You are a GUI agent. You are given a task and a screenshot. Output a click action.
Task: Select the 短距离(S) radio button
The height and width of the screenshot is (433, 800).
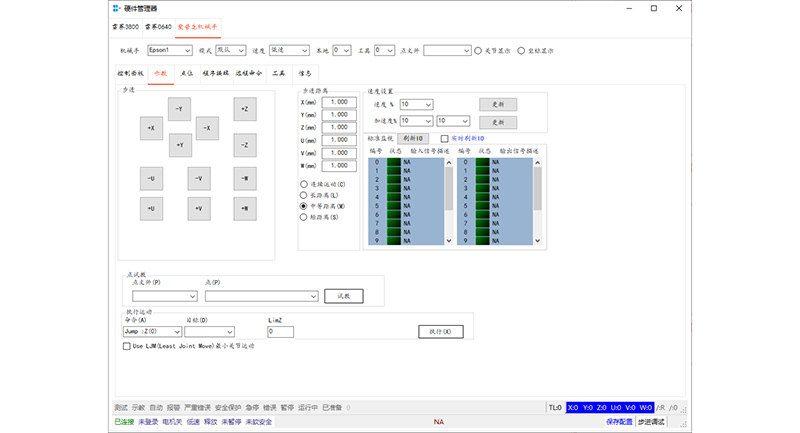[x=304, y=217]
